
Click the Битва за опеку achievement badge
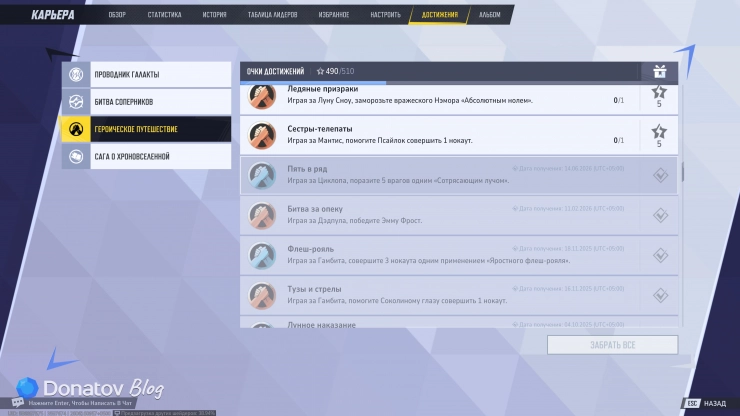coord(262,215)
